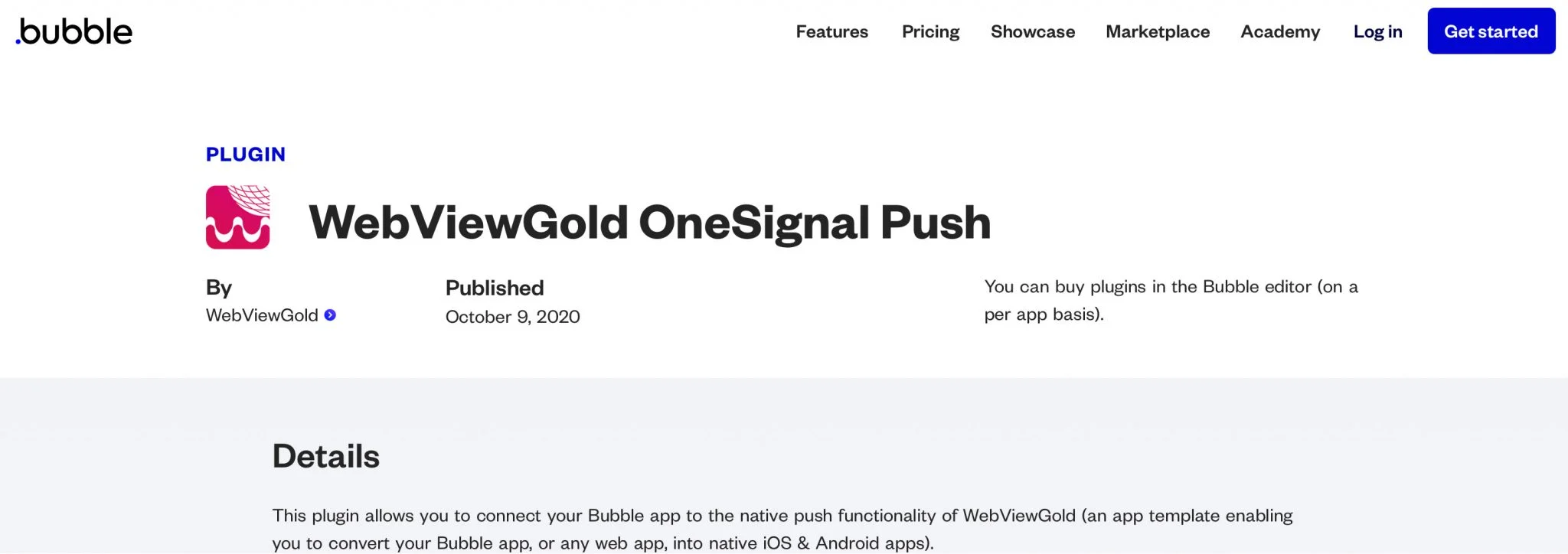Go to Academy

[x=1279, y=31]
